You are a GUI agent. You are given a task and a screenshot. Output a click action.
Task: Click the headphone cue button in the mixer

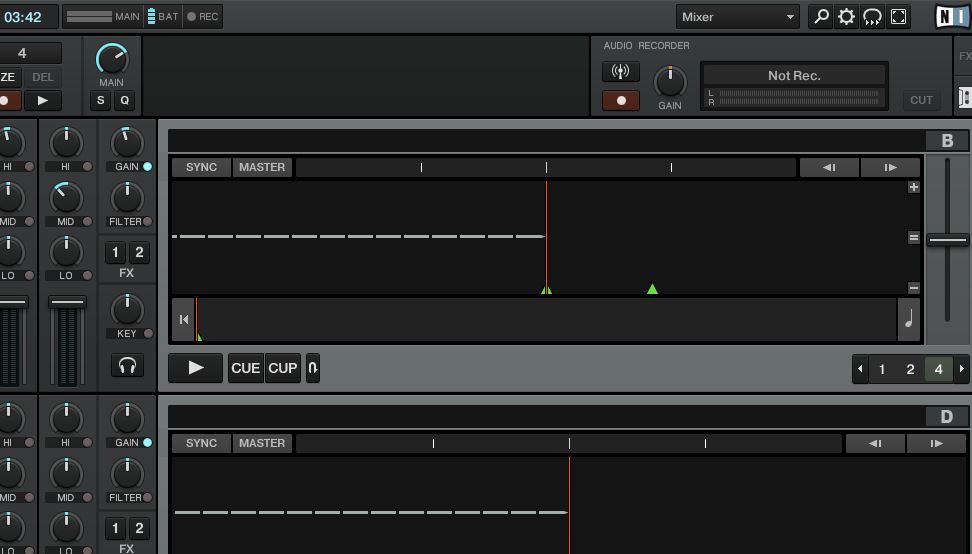[x=127, y=366]
